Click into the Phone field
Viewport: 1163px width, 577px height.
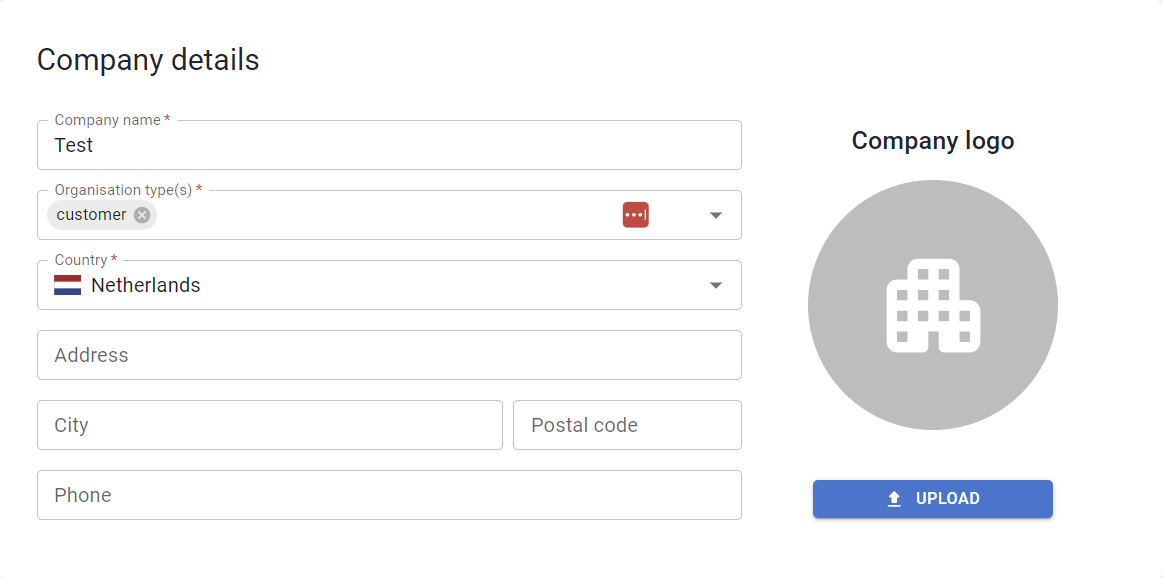point(389,495)
